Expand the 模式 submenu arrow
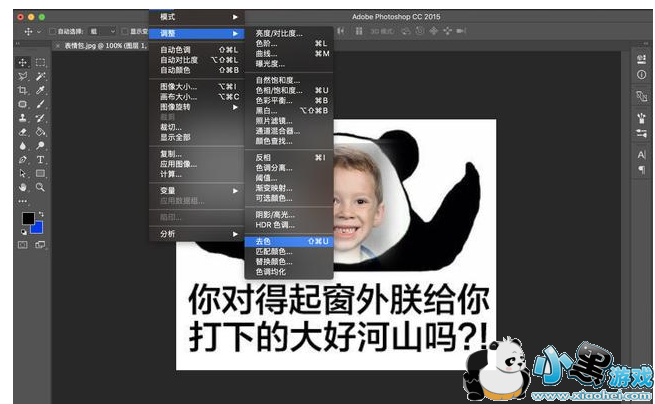655x404 pixels. tap(235, 17)
